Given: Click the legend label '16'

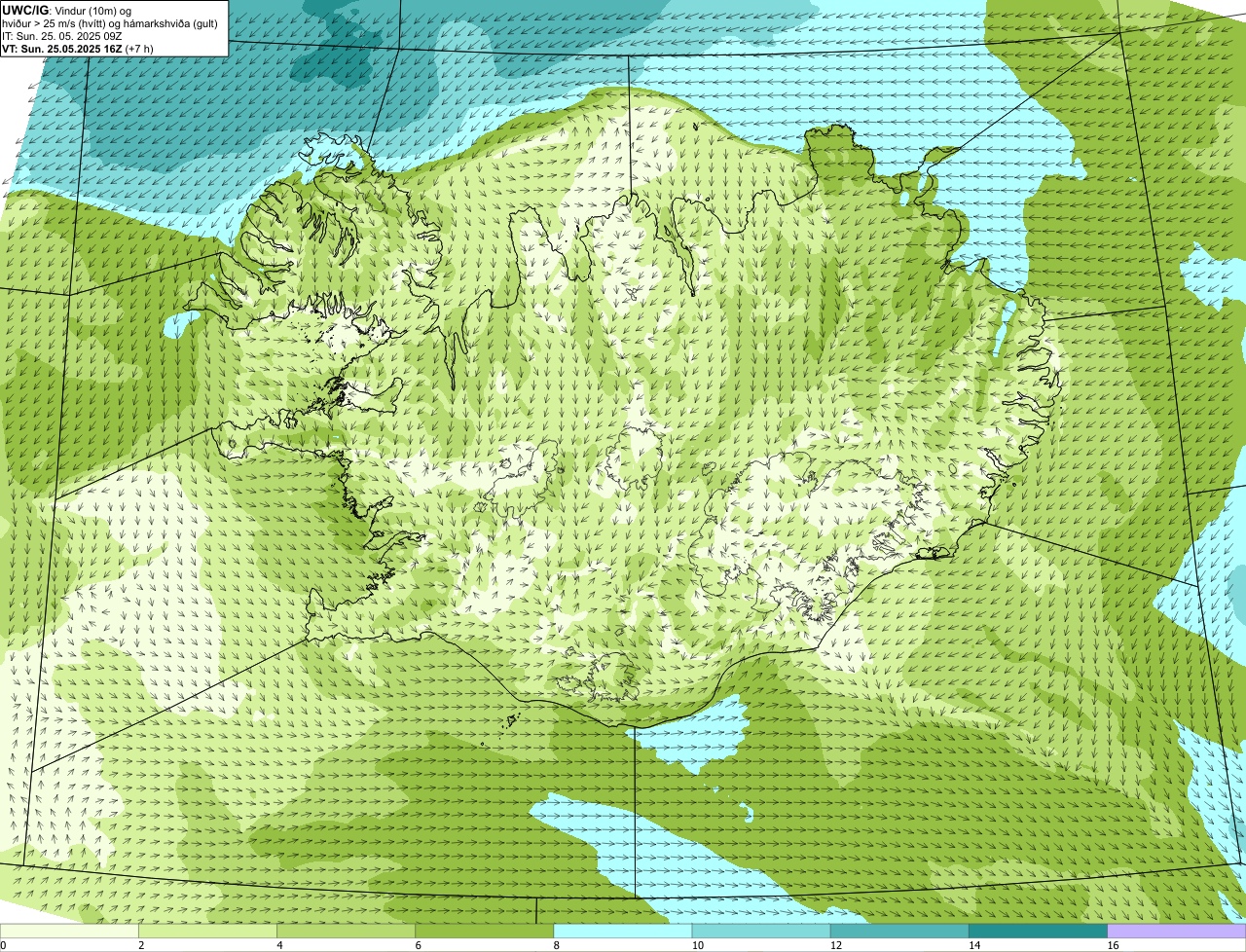Looking at the screenshot, I should click(1112, 945).
